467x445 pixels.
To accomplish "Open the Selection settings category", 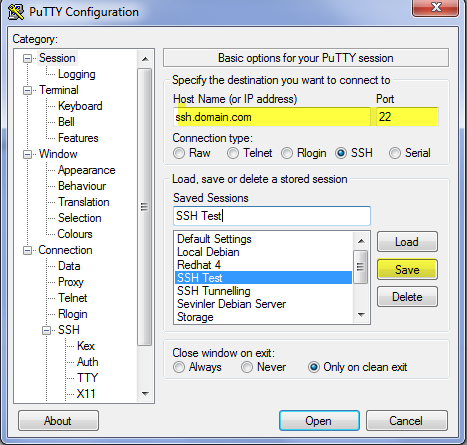I will point(80,218).
